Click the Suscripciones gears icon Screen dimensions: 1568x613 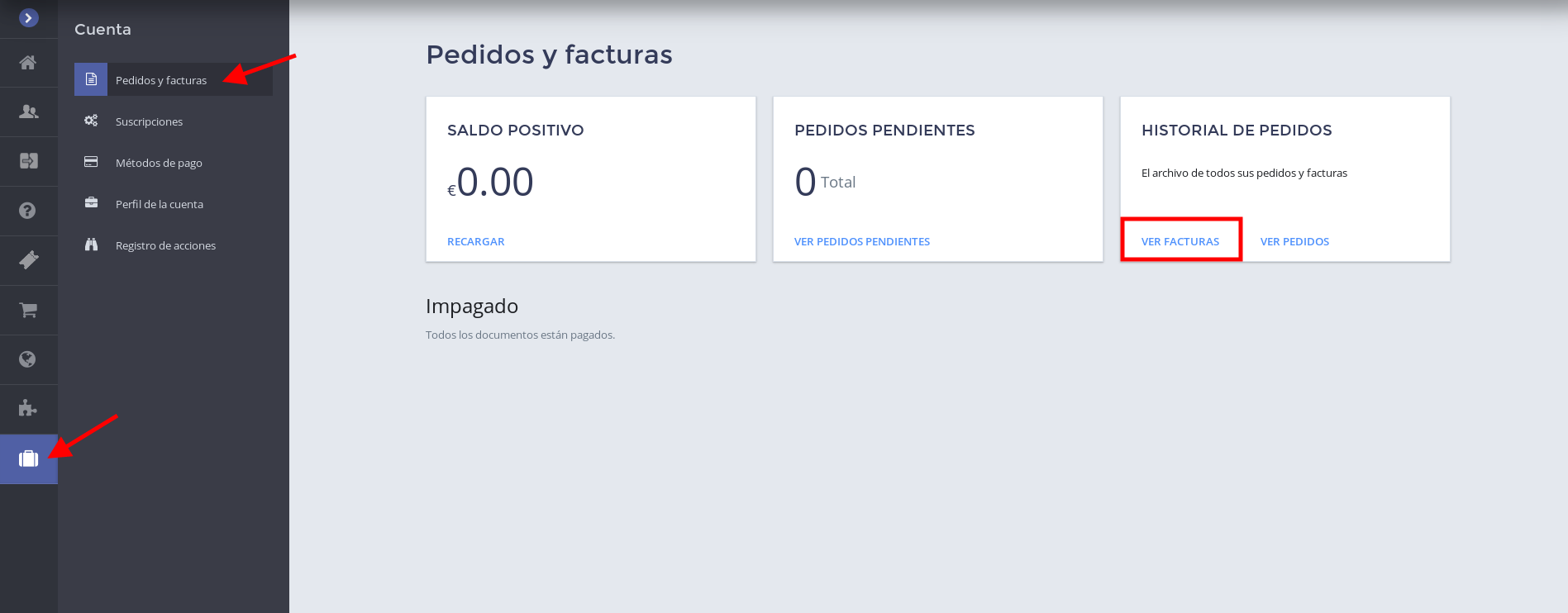[91, 121]
